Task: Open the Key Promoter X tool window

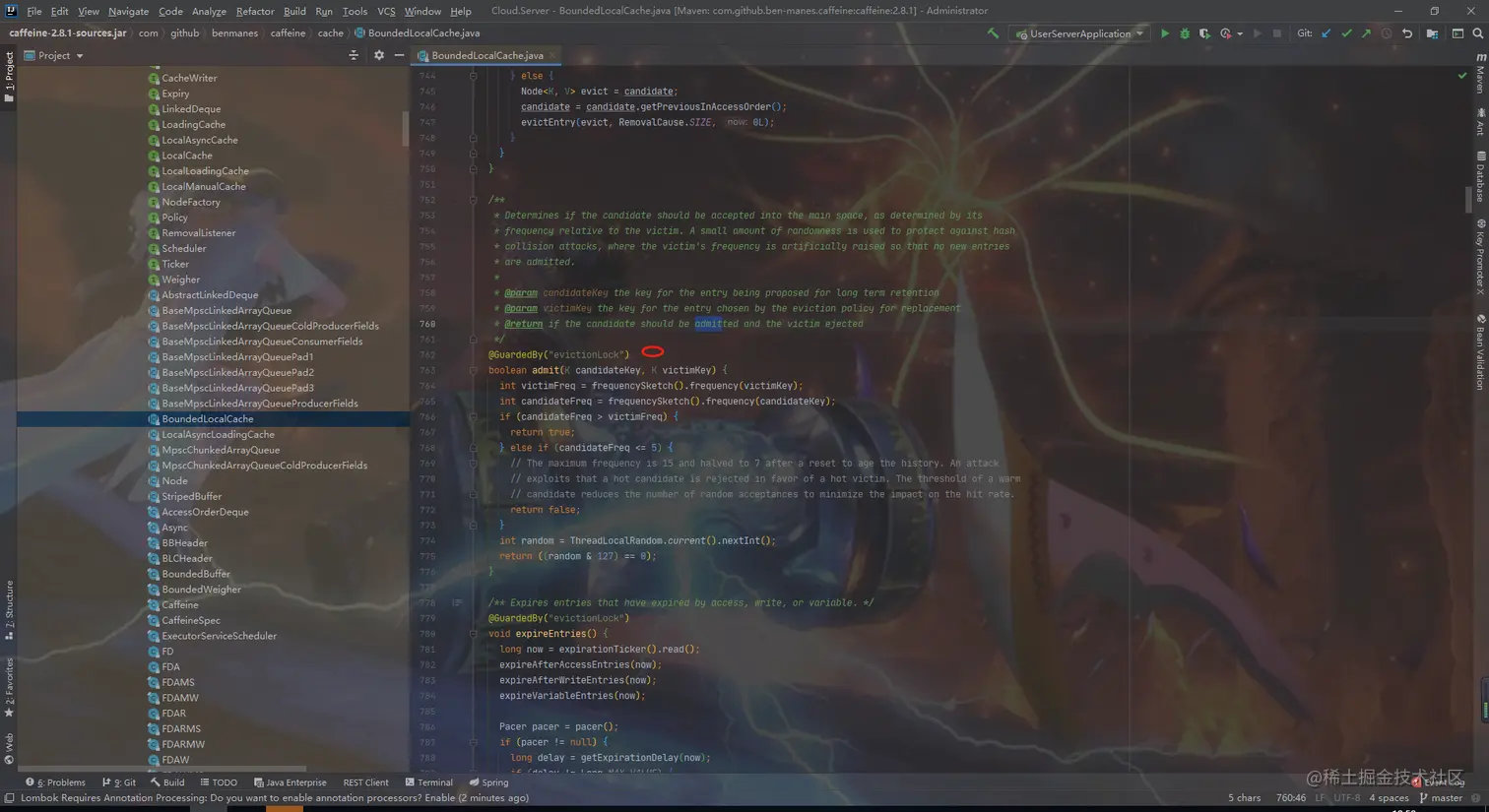Action: (x=1480, y=257)
